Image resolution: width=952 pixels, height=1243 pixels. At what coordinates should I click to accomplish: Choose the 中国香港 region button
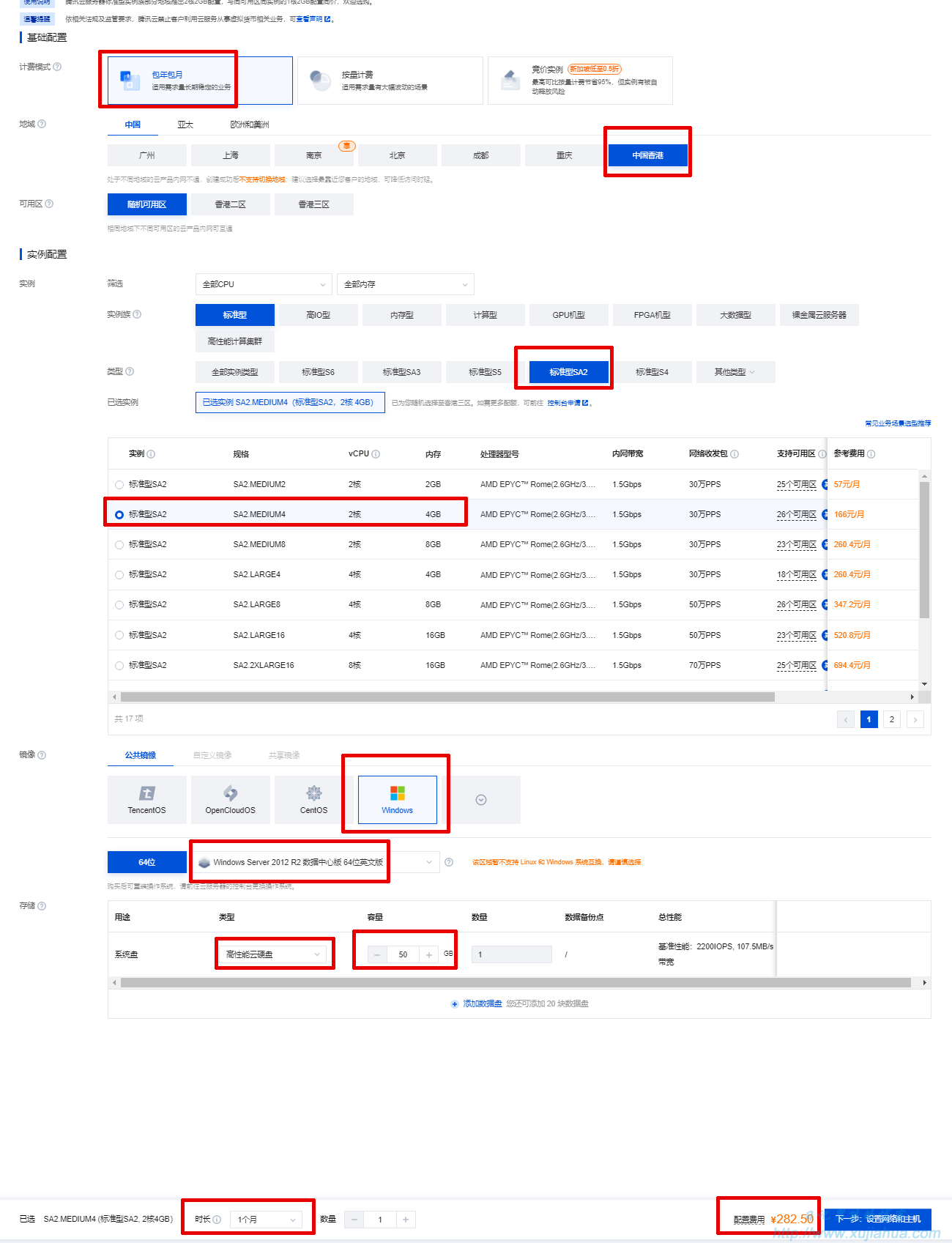click(x=648, y=155)
